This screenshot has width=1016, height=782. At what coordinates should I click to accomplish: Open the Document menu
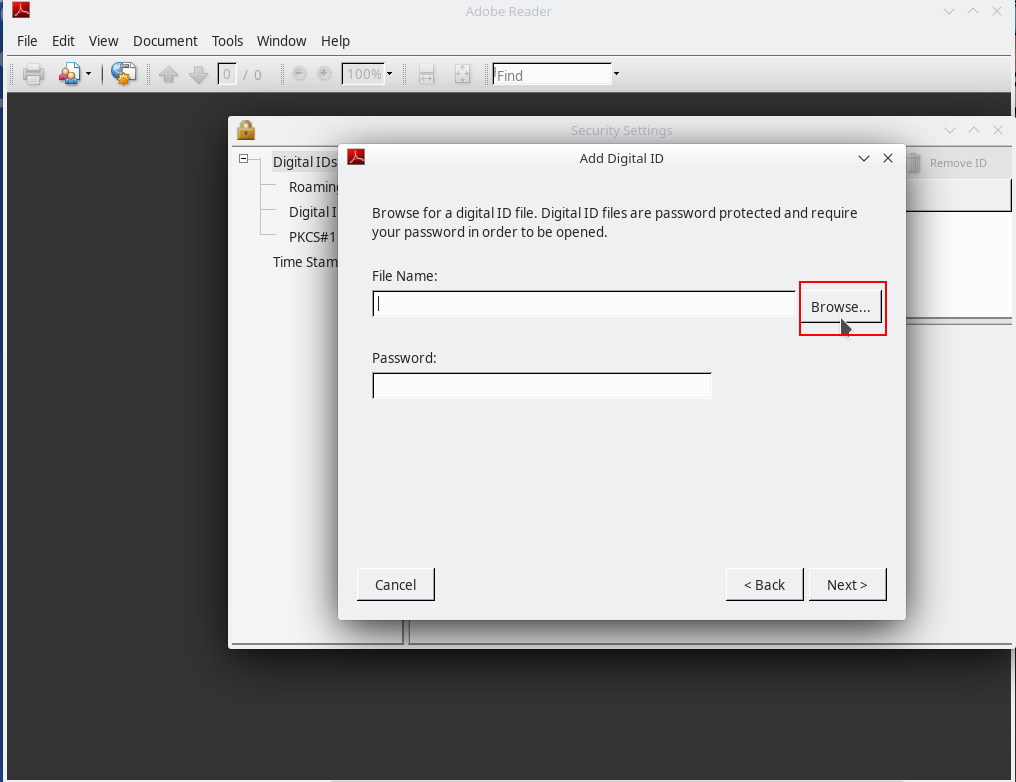tap(165, 41)
